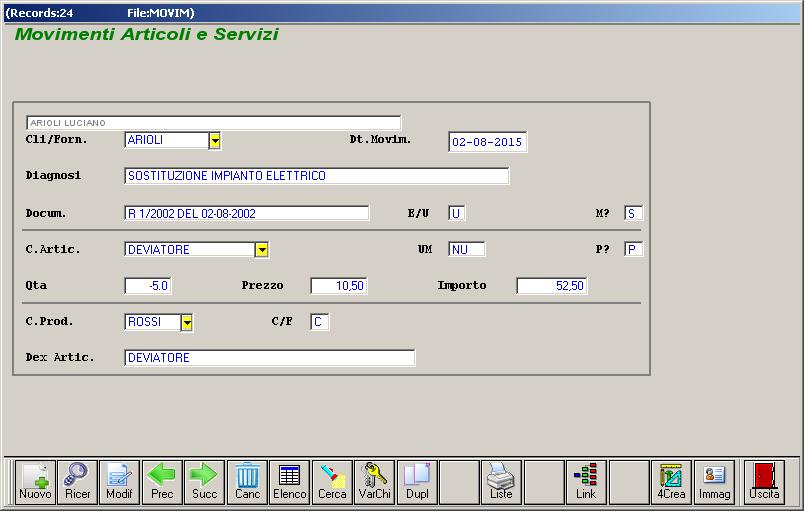The width and height of the screenshot is (804, 511).
Task: Create a new record with Nuovo
Action: [x=35, y=482]
